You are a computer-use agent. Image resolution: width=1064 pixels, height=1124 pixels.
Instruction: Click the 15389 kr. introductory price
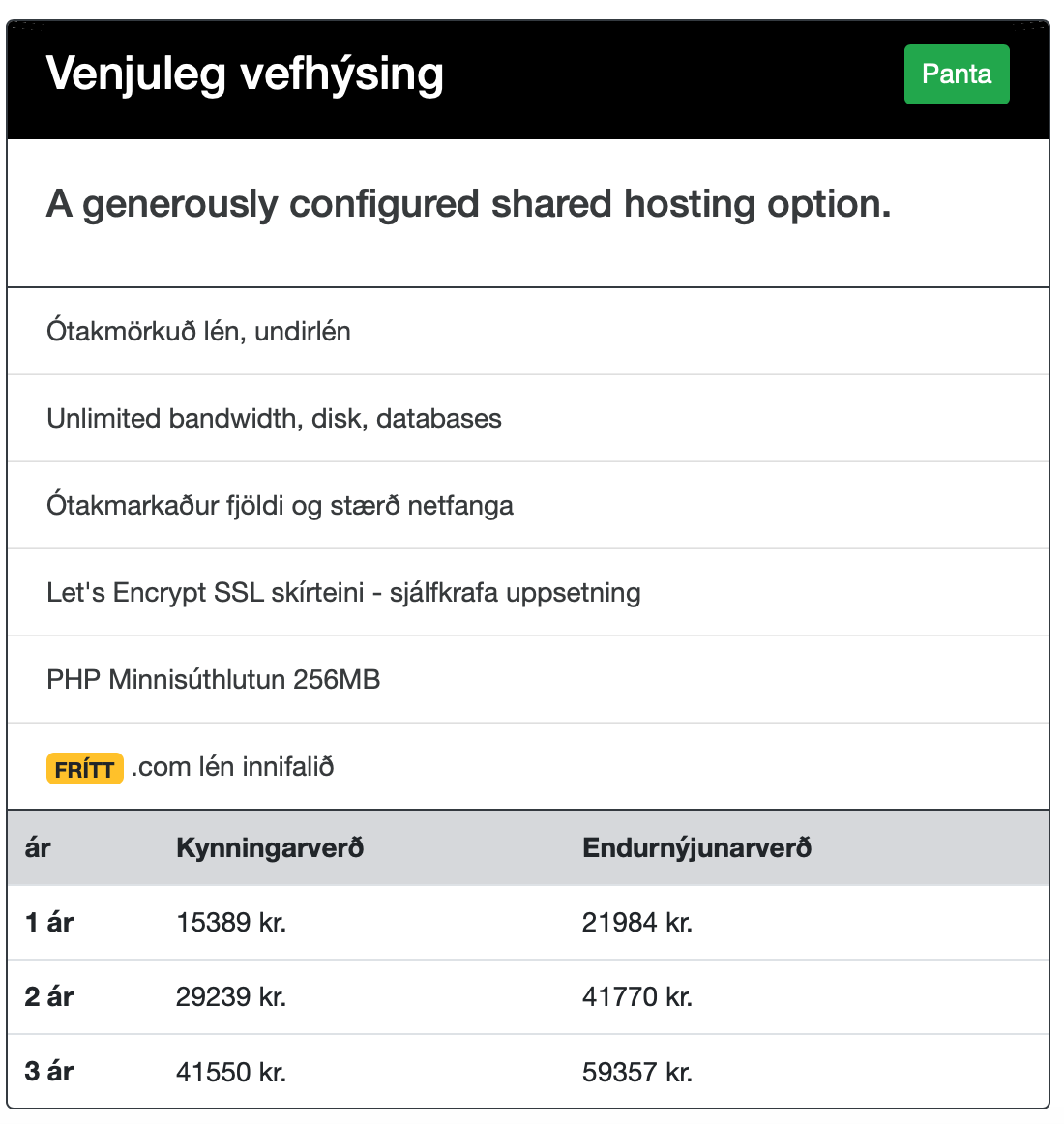tap(232, 923)
